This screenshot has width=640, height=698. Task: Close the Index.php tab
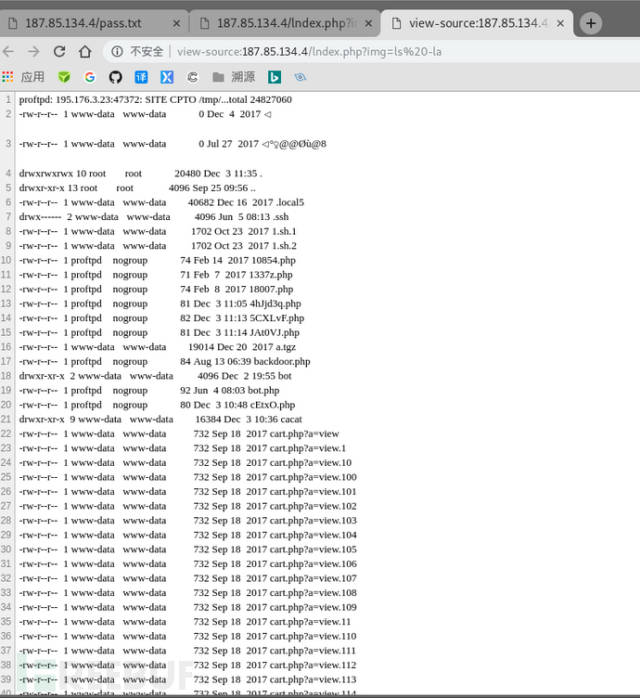pyautogui.click(x=369, y=23)
